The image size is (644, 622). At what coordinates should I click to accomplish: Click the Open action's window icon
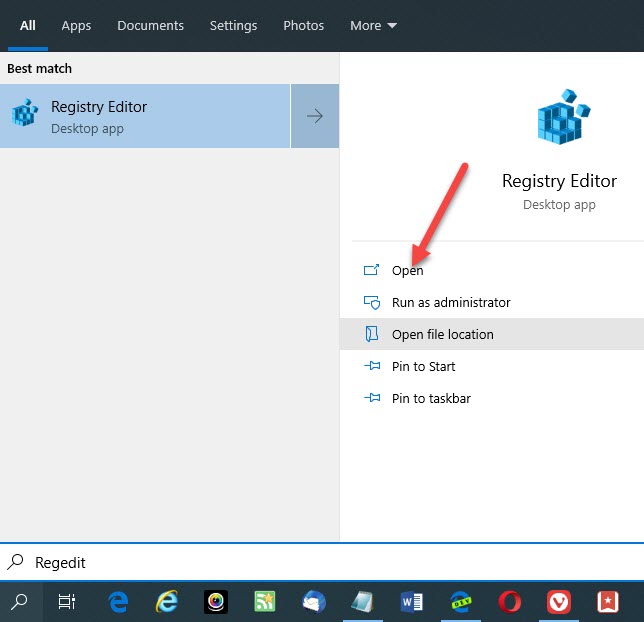click(x=371, y=270)
